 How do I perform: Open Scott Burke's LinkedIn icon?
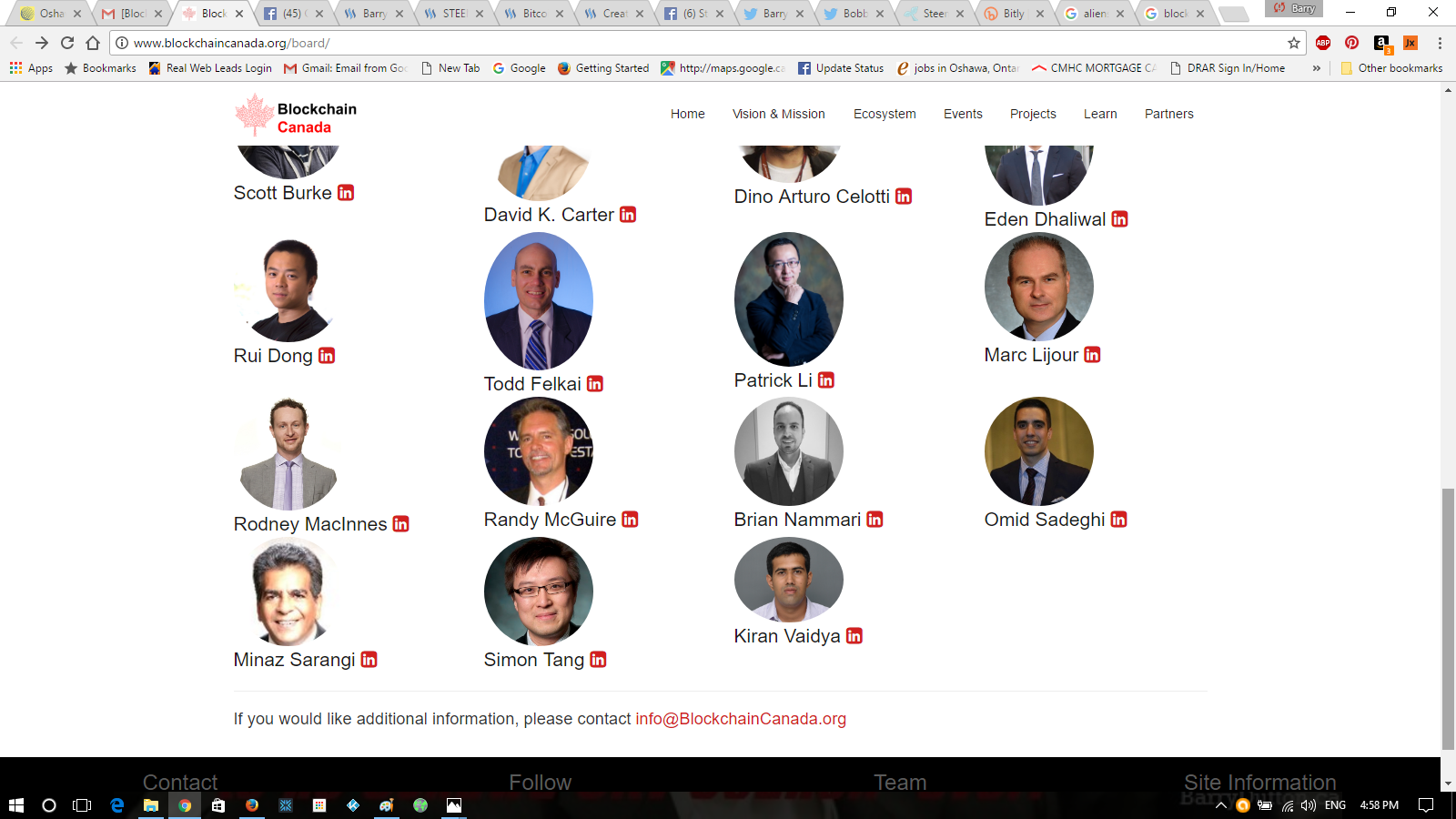click(x=346, y=193)
